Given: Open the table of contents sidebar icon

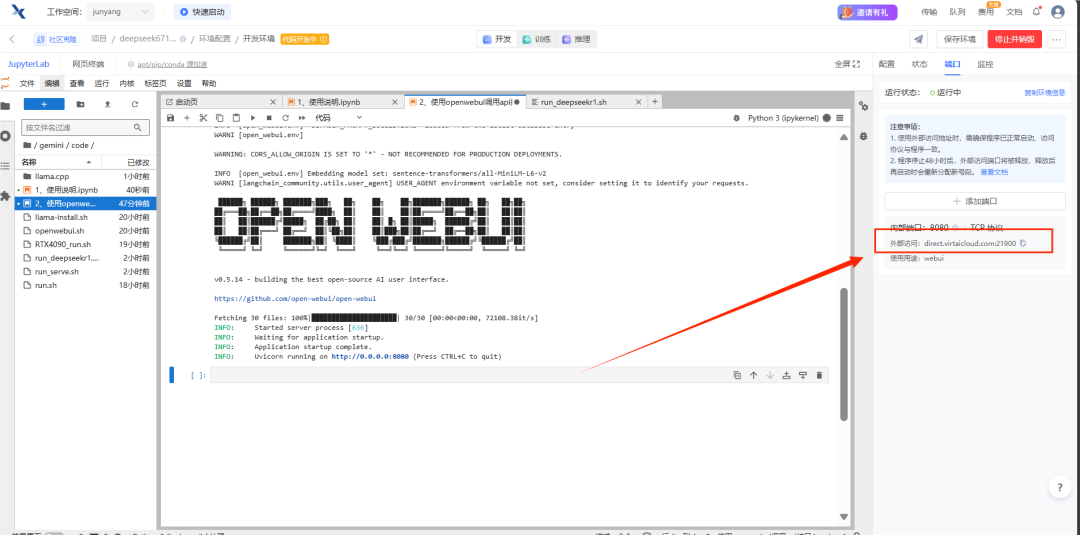Looking at the screenshot, I should (6, 166).
